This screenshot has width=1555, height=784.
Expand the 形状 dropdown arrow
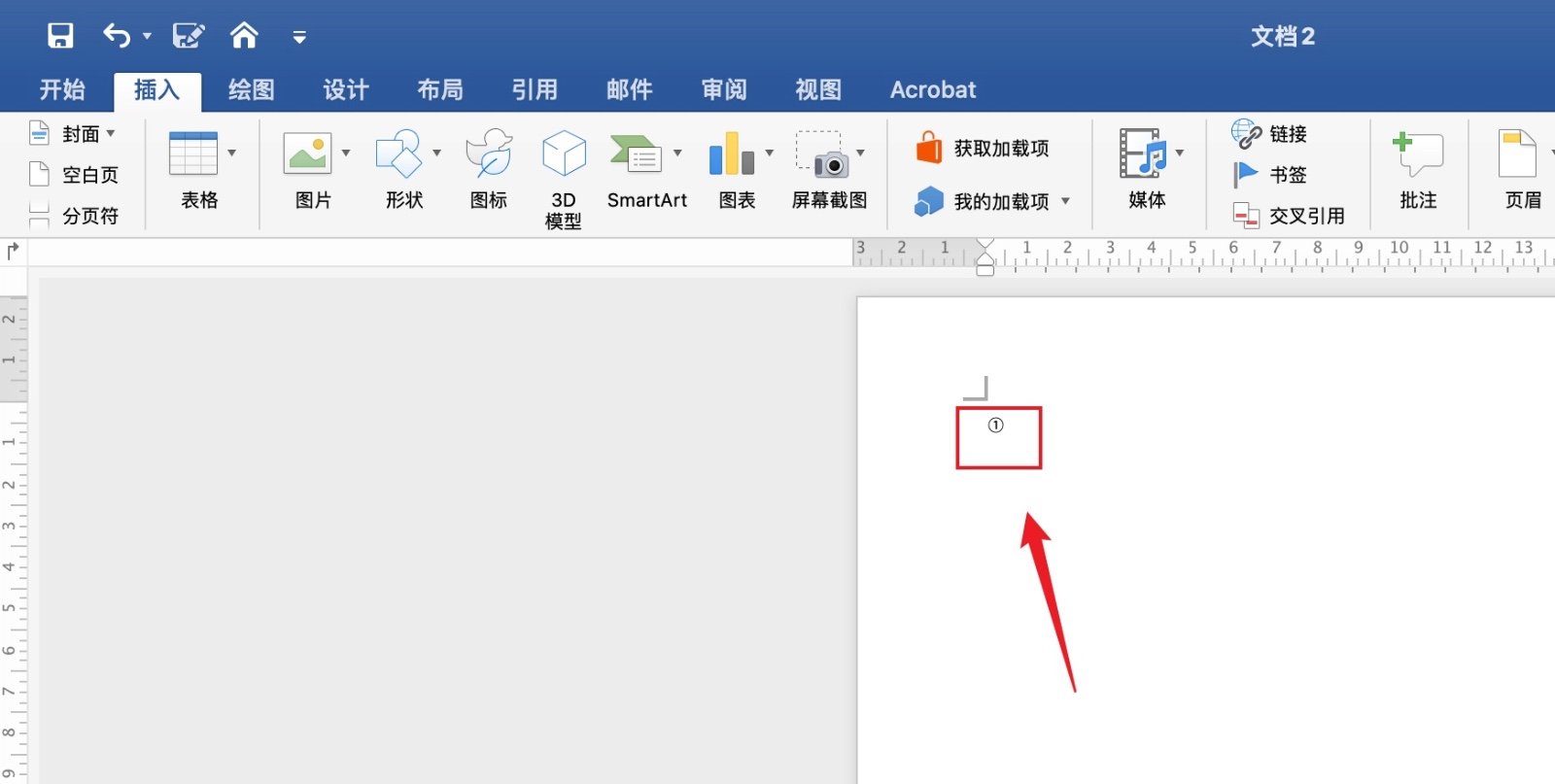coord(436,153)
